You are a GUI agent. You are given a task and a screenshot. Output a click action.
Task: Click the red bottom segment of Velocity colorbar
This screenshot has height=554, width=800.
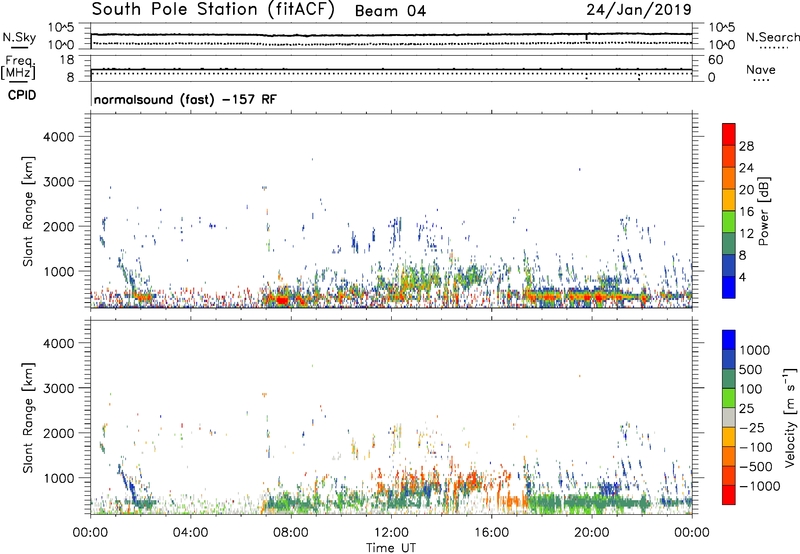pos(729,495)
